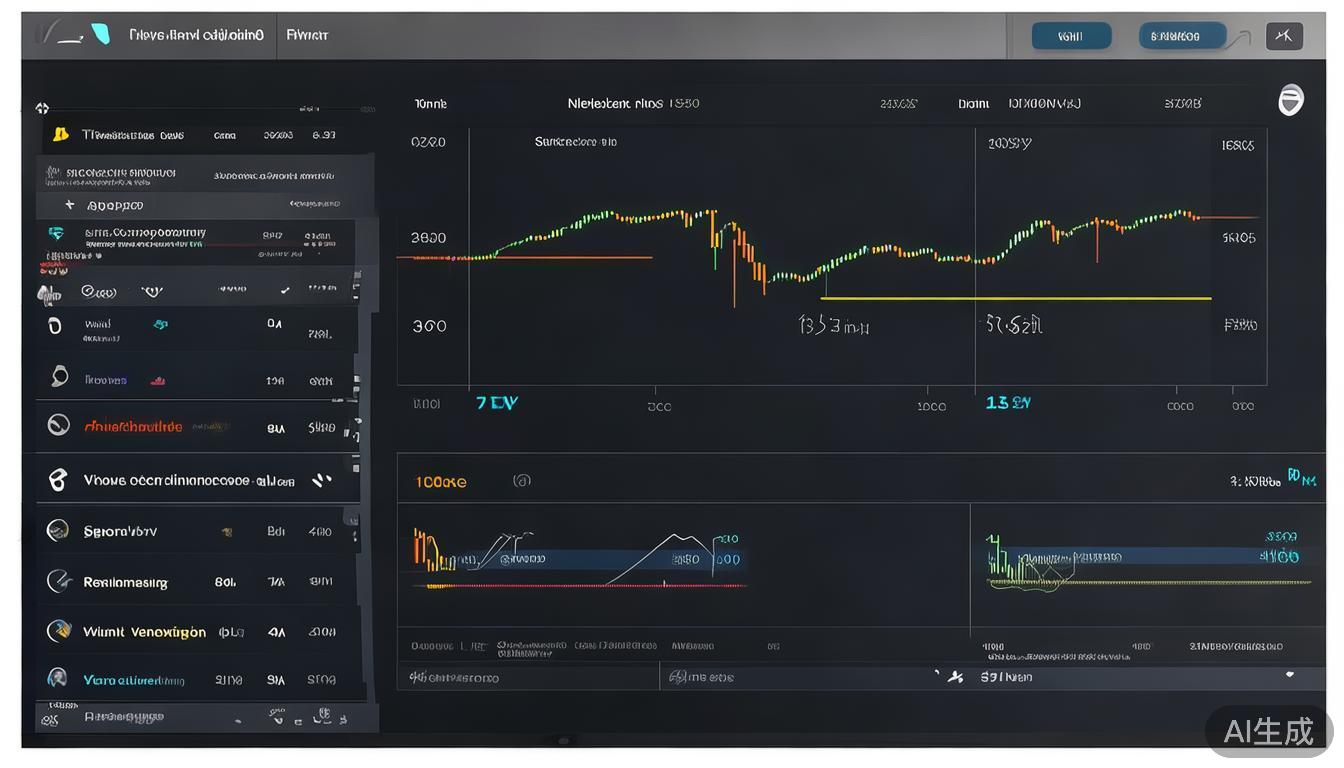This screenshot has height=768, width=1344.
Task: Click the second blue button in top bar
Action: pos(1182,36)
